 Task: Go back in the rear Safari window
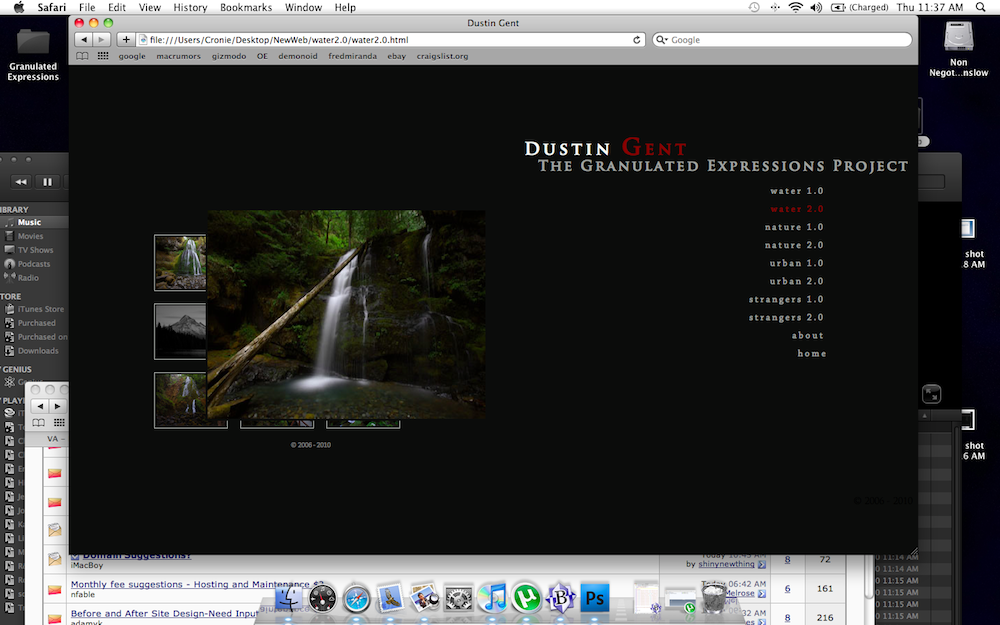40,406
